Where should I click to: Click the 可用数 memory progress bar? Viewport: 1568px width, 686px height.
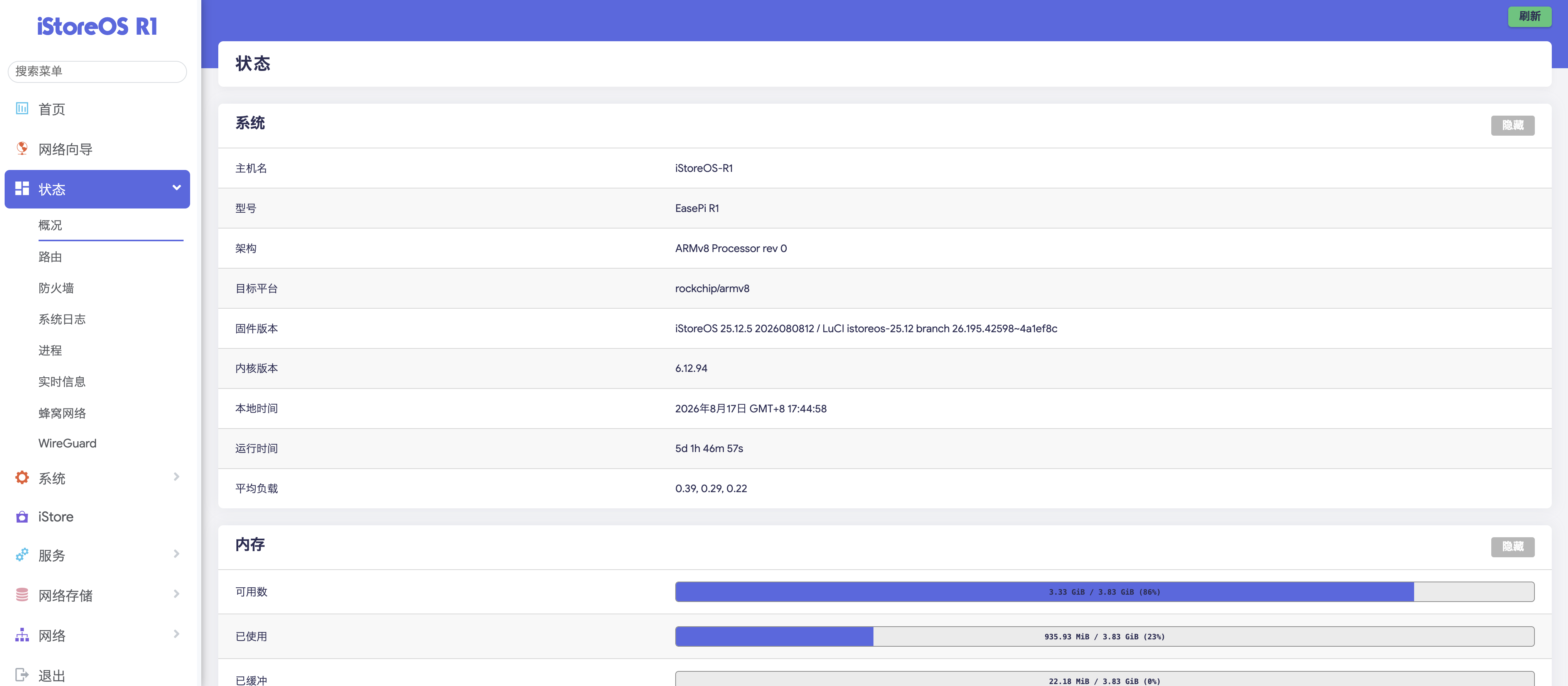coord(1104,592)
